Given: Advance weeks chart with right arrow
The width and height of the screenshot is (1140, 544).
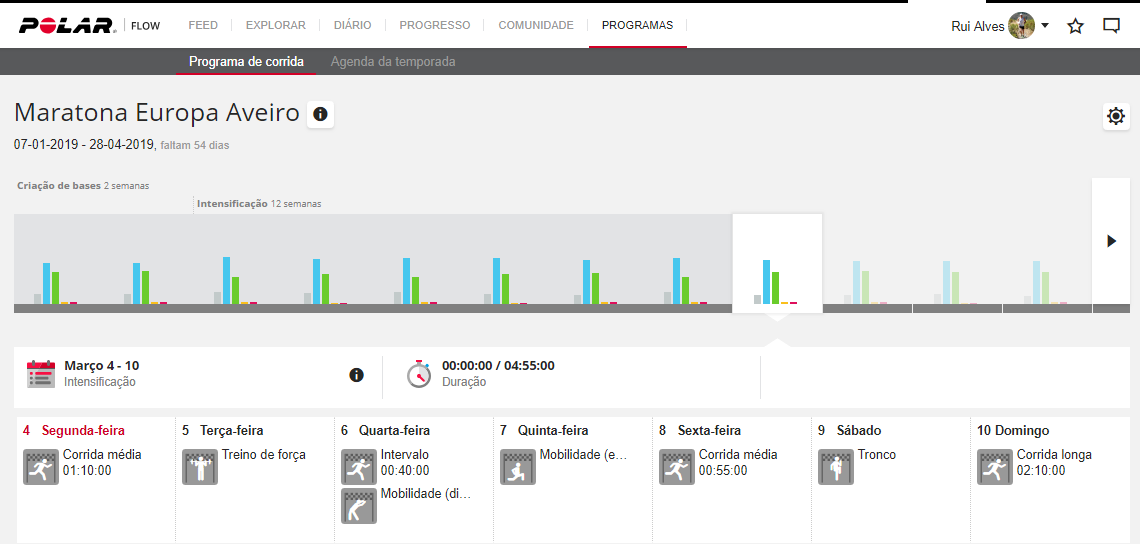Looking at the screenshot, I should click(x=1110, y=241).
